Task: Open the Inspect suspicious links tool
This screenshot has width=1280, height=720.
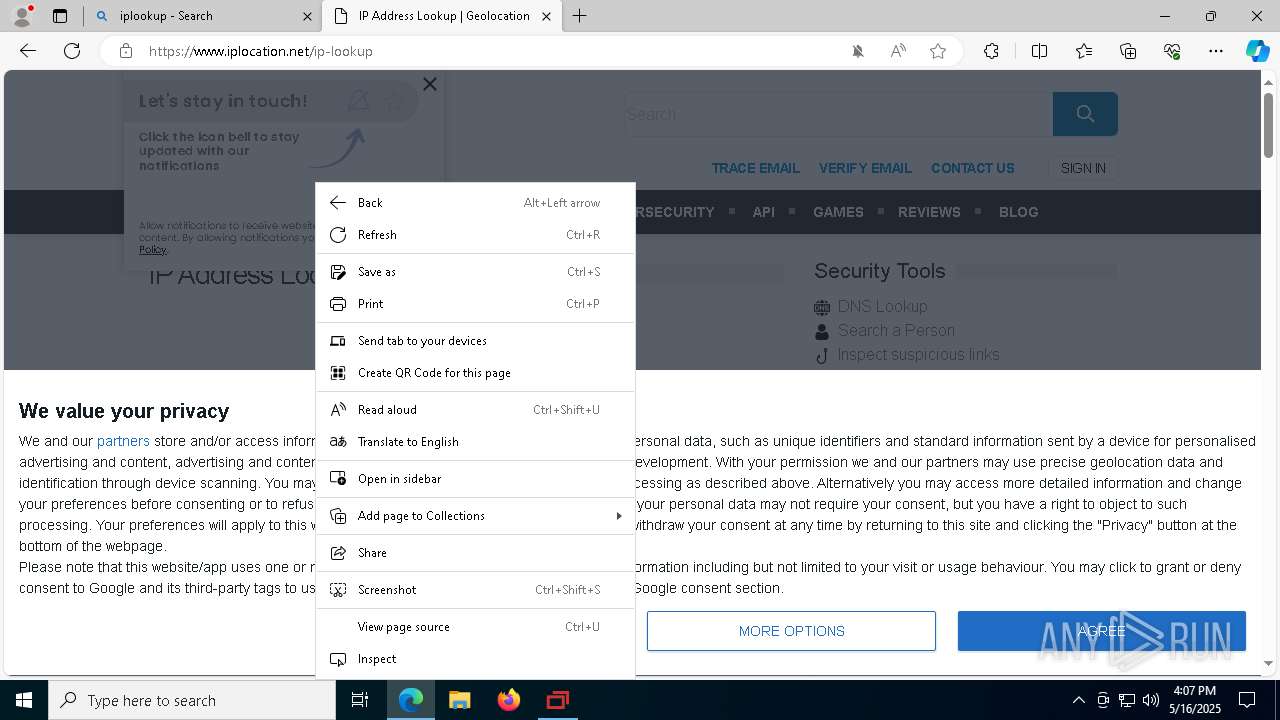Action: (x=918, y=354)
